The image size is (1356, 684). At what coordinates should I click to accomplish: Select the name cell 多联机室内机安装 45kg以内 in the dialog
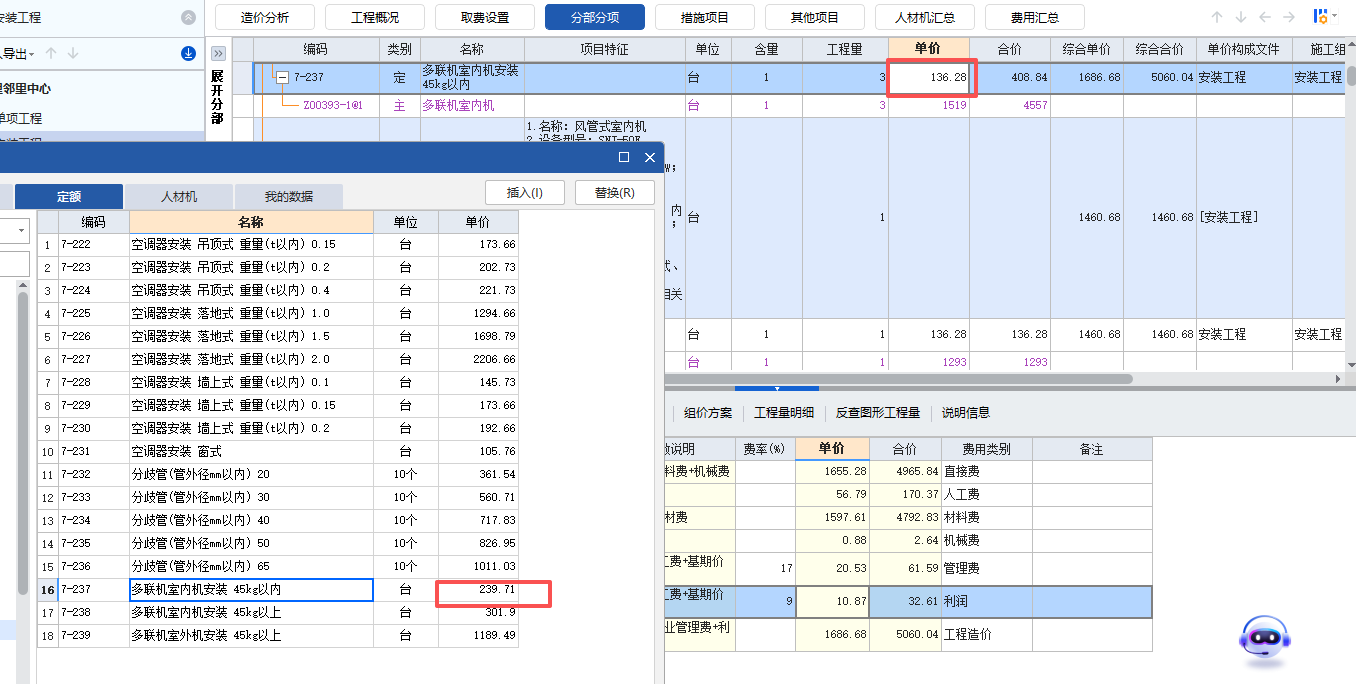coord(251,590)
